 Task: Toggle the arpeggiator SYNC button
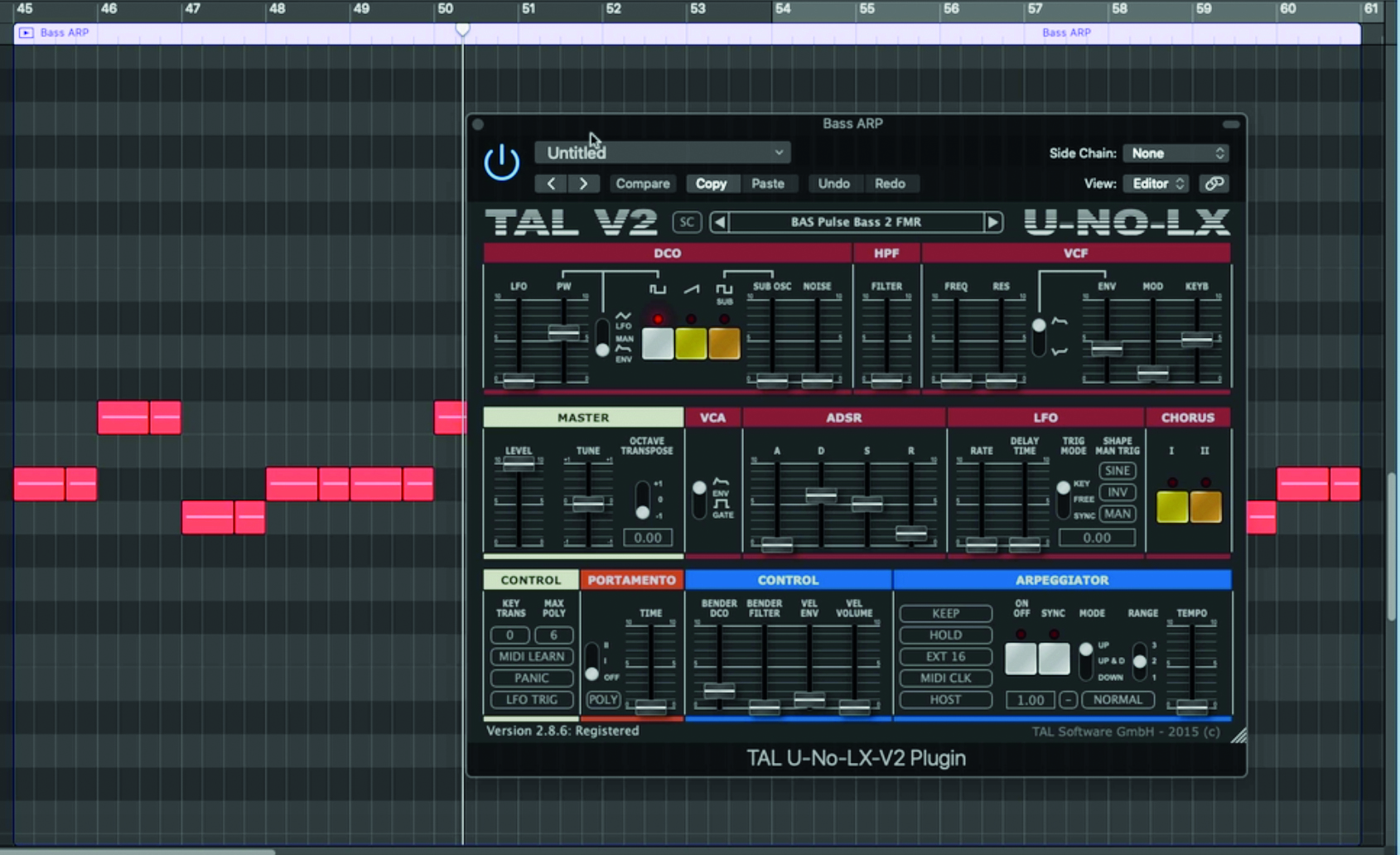1054,659
